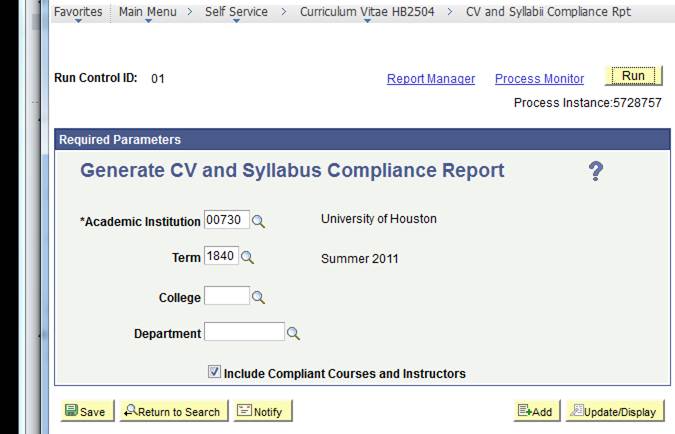Viewport: 675px width, 434px height.
Task: Open the College lookup magnifier
Action: tap(258, 297)
